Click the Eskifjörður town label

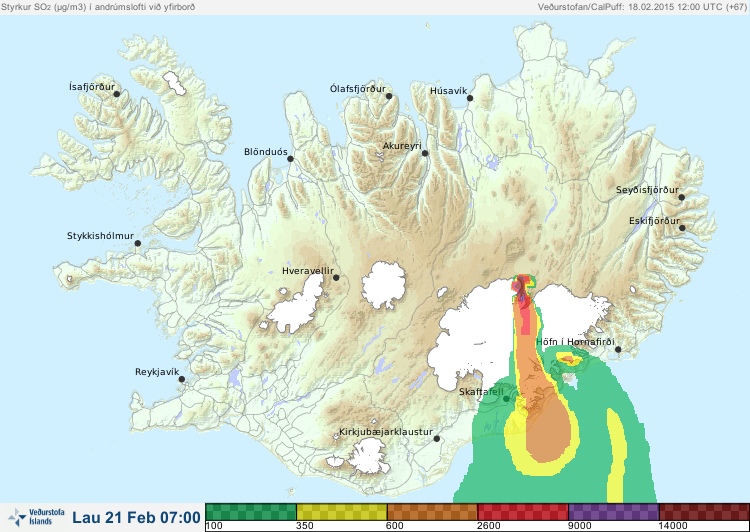point(654,221)
